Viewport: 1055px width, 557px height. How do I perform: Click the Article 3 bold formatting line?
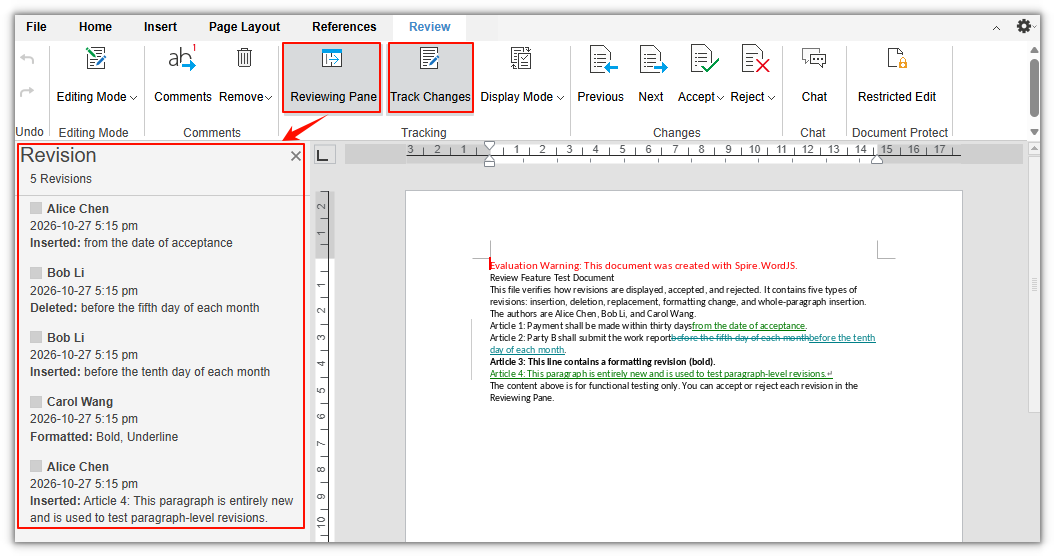click(x=602, y=362)
